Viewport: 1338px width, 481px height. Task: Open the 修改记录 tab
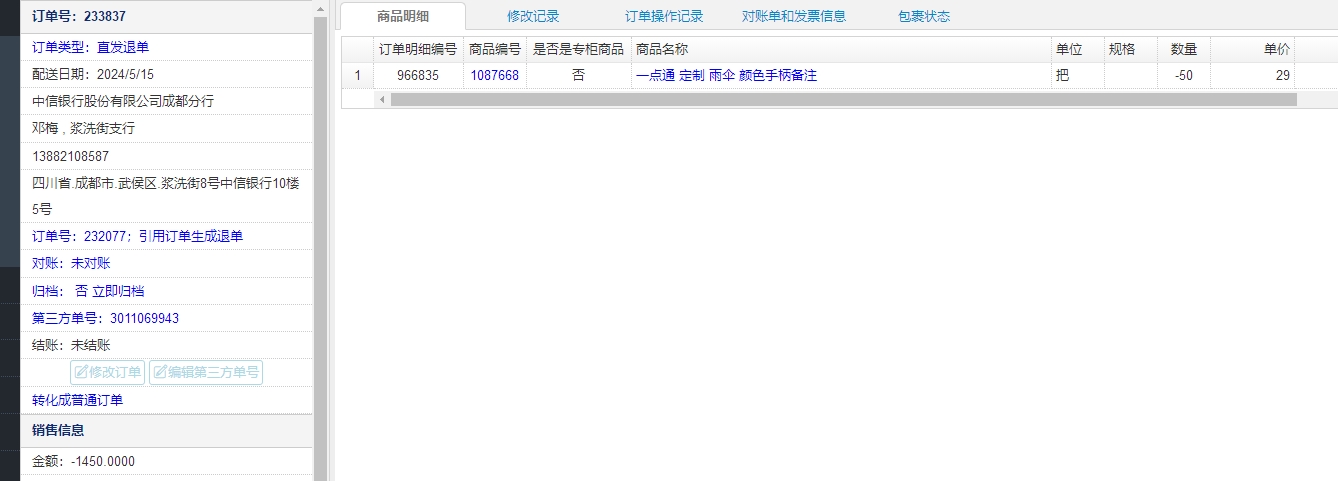click(533, 16)
